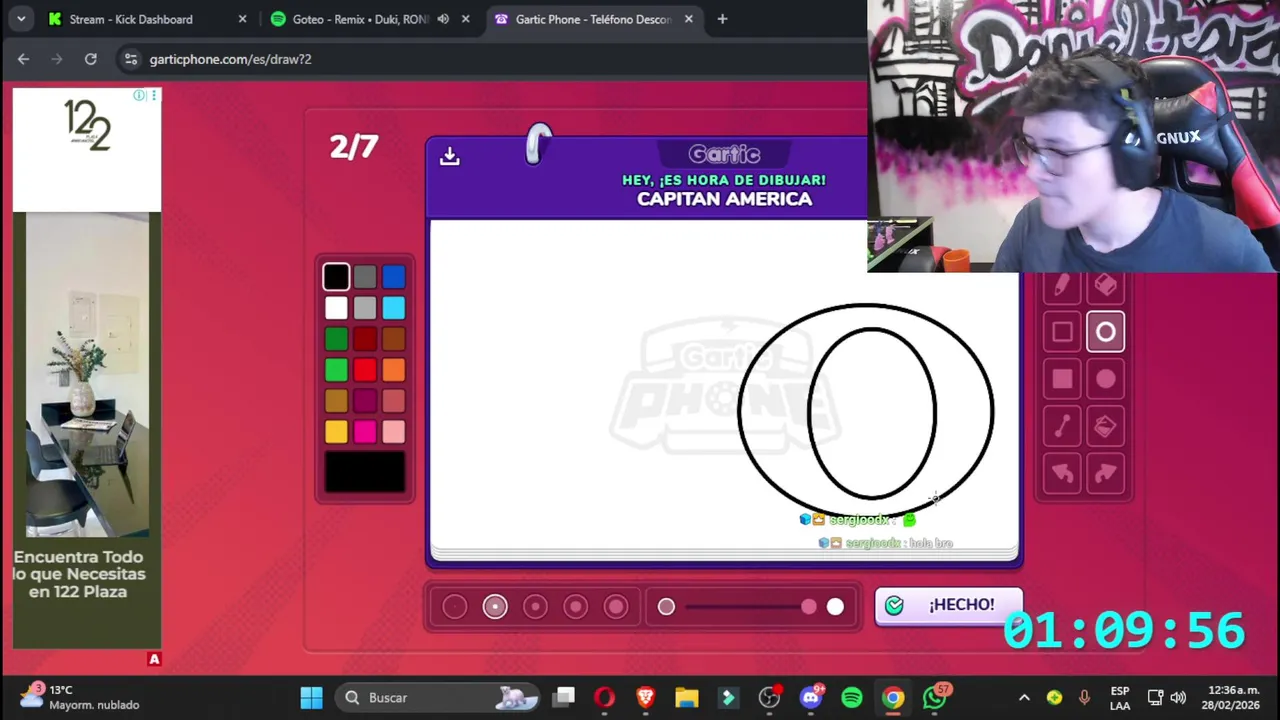Screen dimensions: 1280x720
Task: Pick the filled rectangle shape tool
Action: click(1062, 379)
